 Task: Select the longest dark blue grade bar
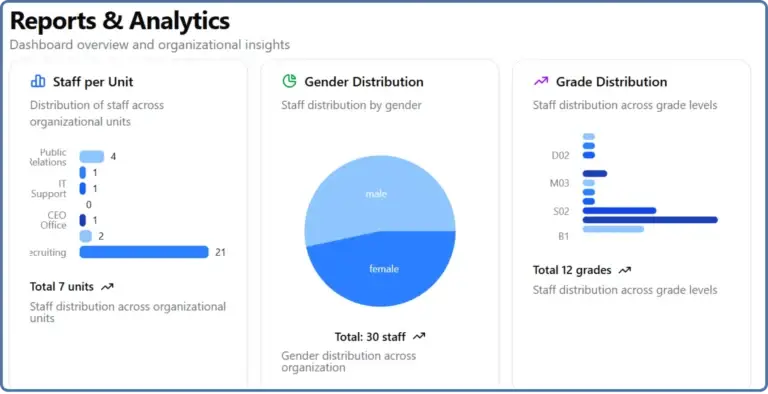(x=650, y=220)
